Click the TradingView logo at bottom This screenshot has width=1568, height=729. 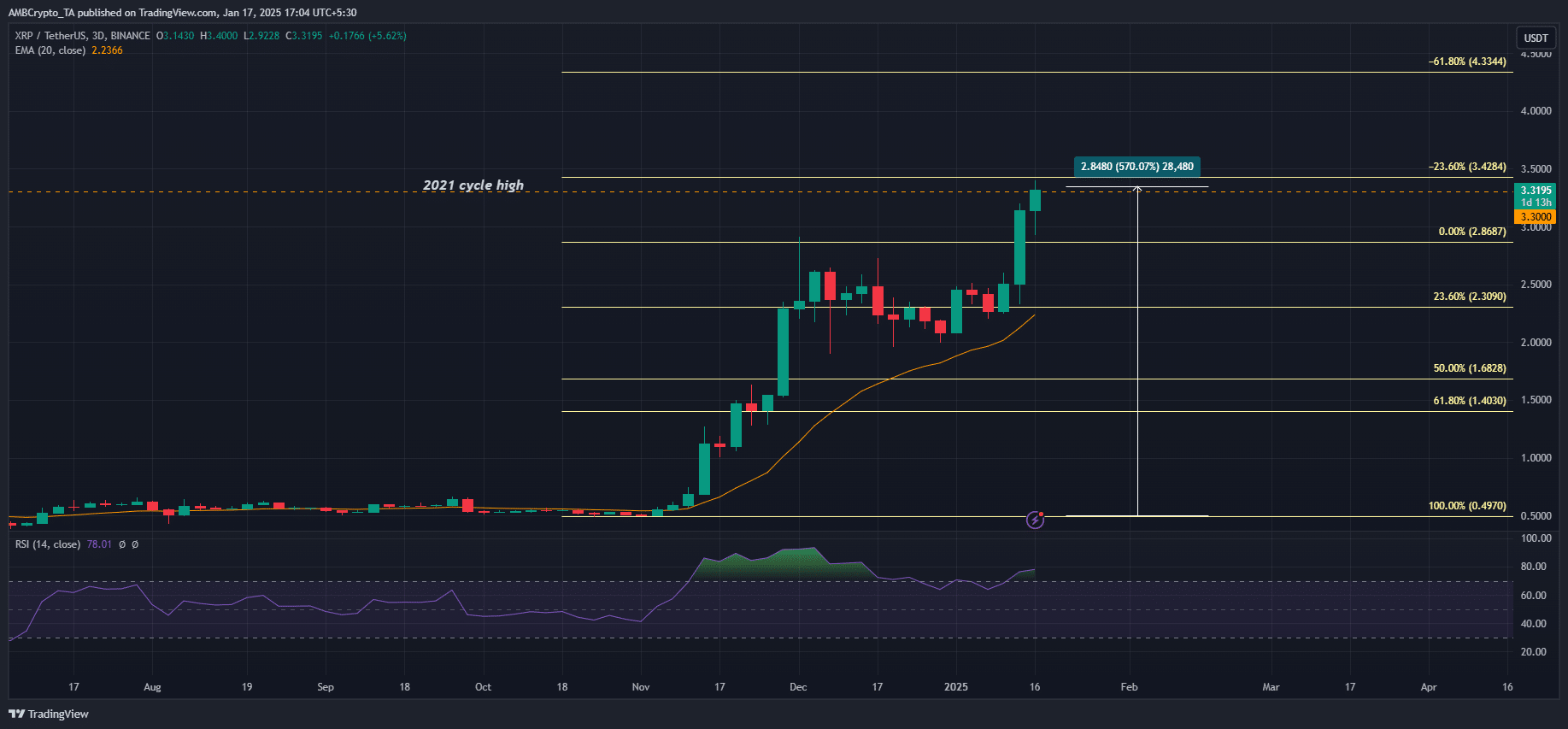pos(49,714)
